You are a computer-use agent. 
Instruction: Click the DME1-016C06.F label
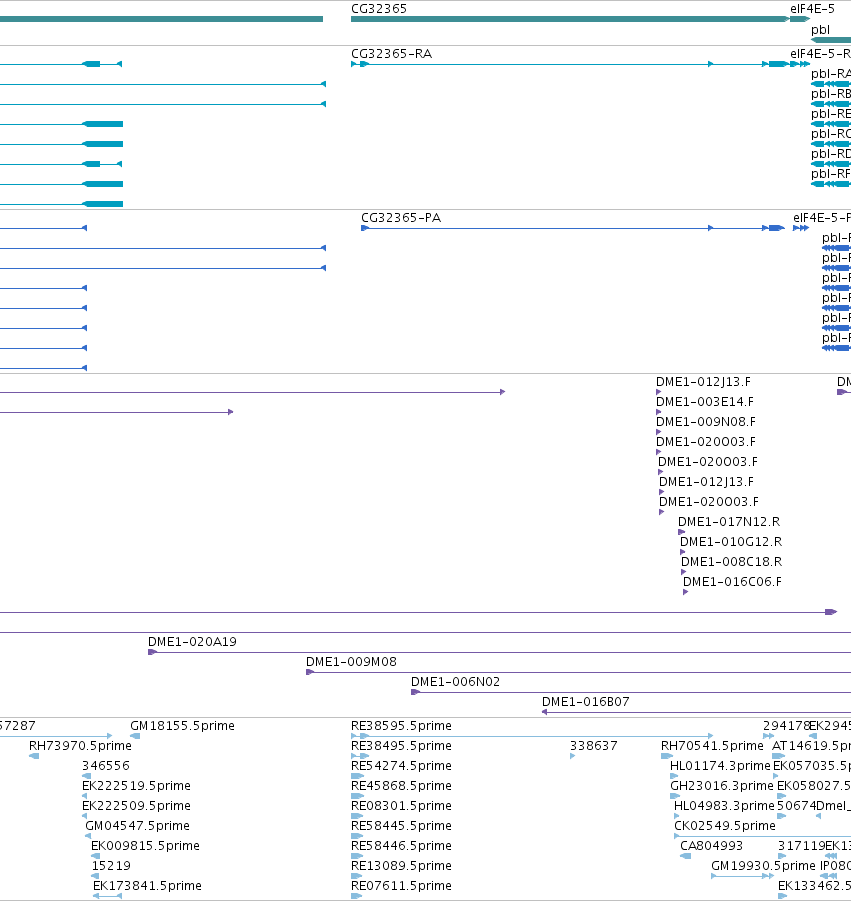coord(732,582)
